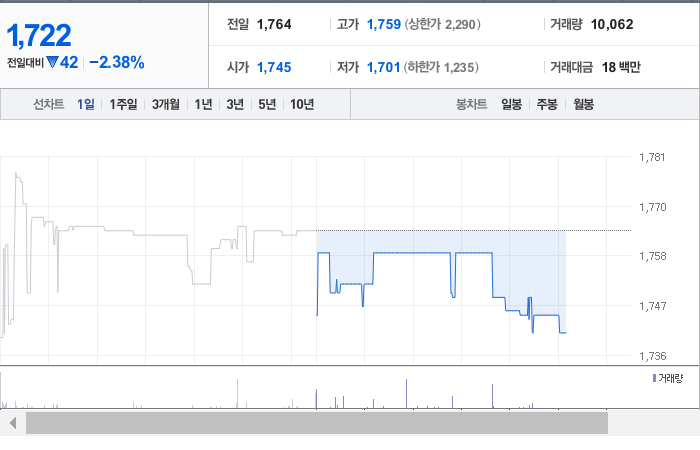Switch to the 주봉 candlestick chart
The image size is (700, 450).
pyautogui.click(x=547, y=104)
